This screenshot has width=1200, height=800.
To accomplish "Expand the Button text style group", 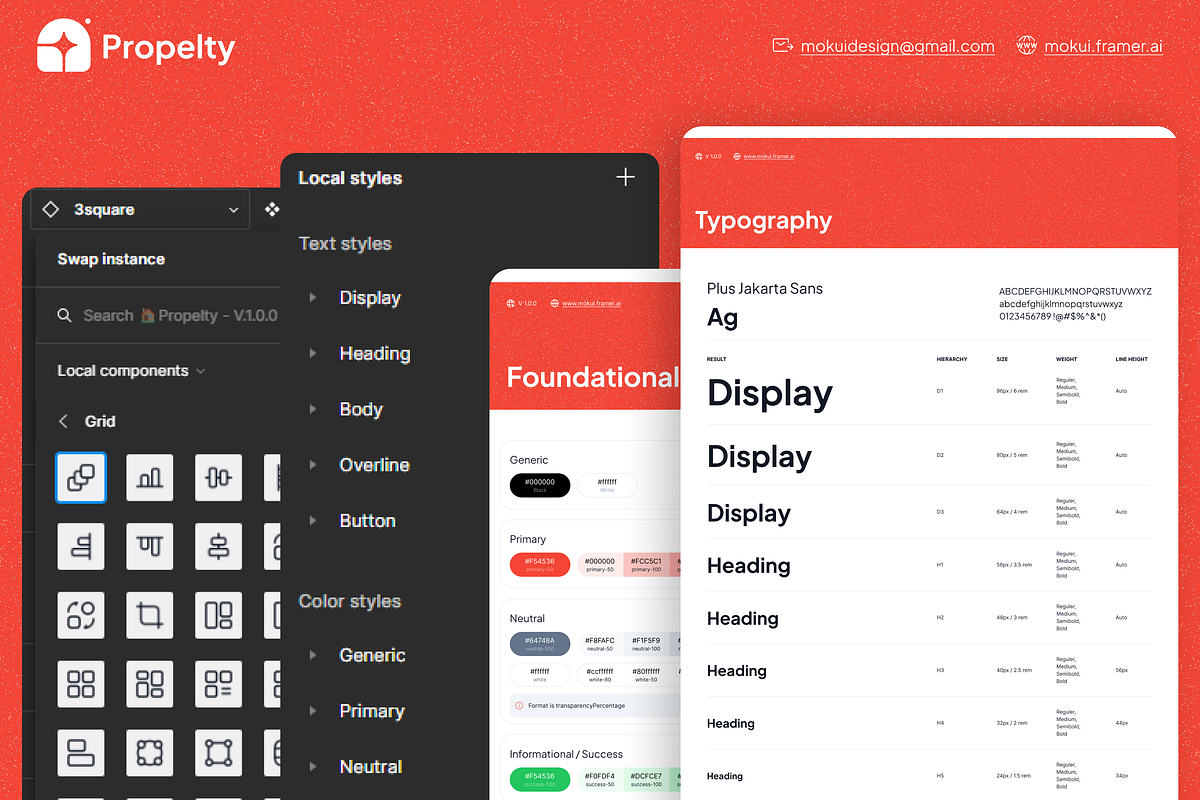I will 312,521.
